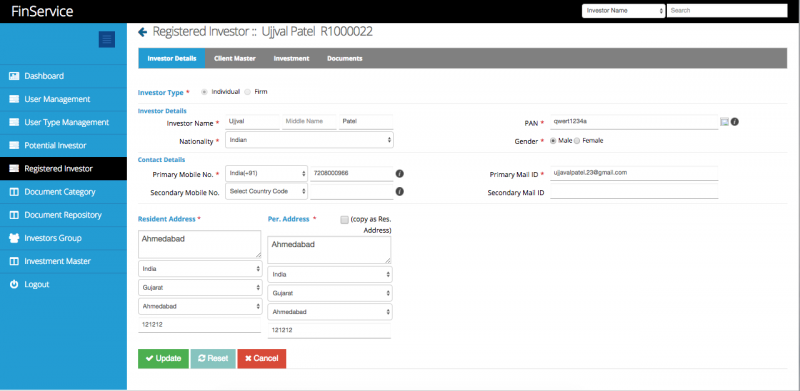Switch to the Documents tab
This screenshot has height=391, width=800.
(x=345, y=58)
